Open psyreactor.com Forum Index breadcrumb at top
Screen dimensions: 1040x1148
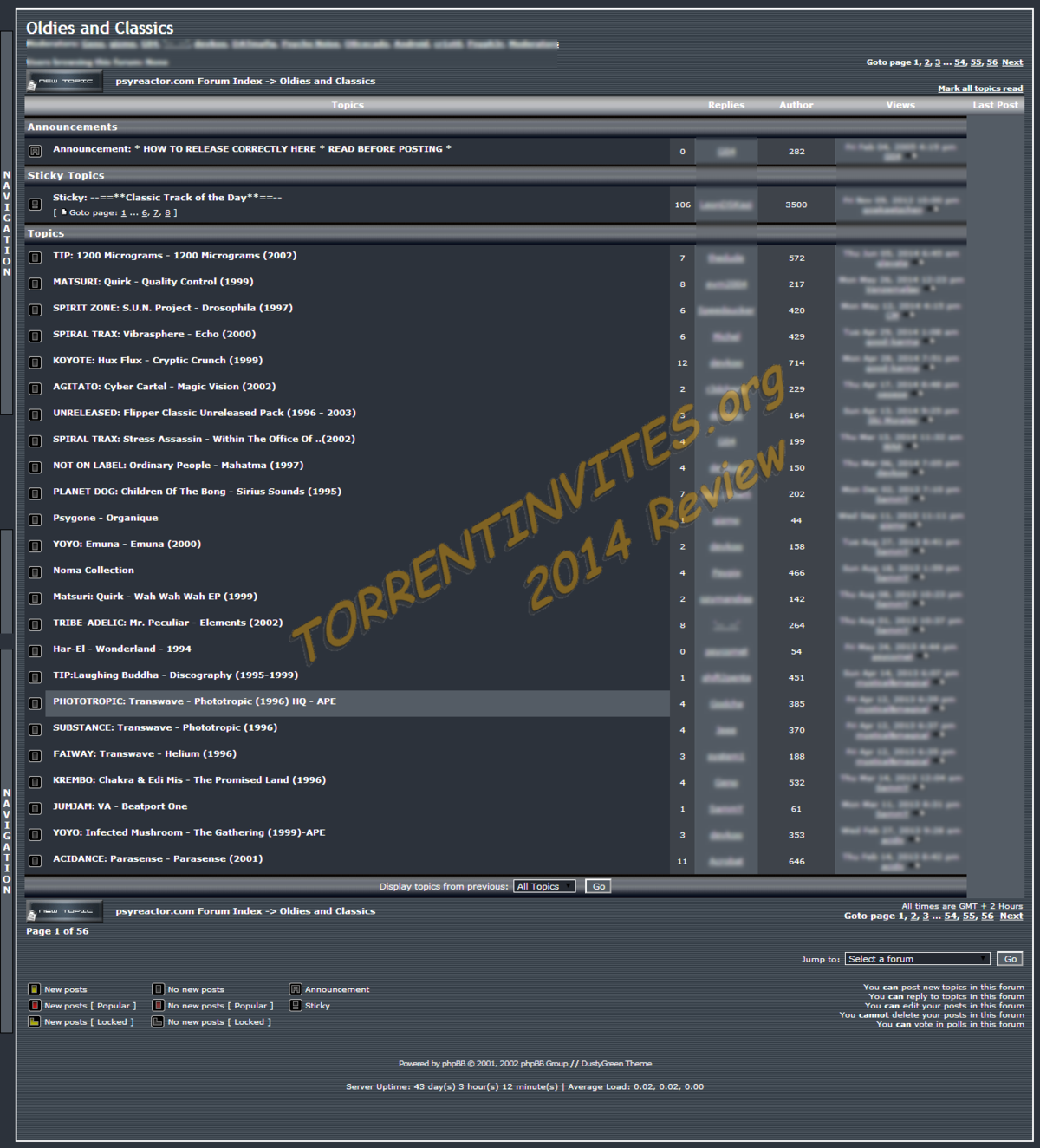[x=188, y=81]
